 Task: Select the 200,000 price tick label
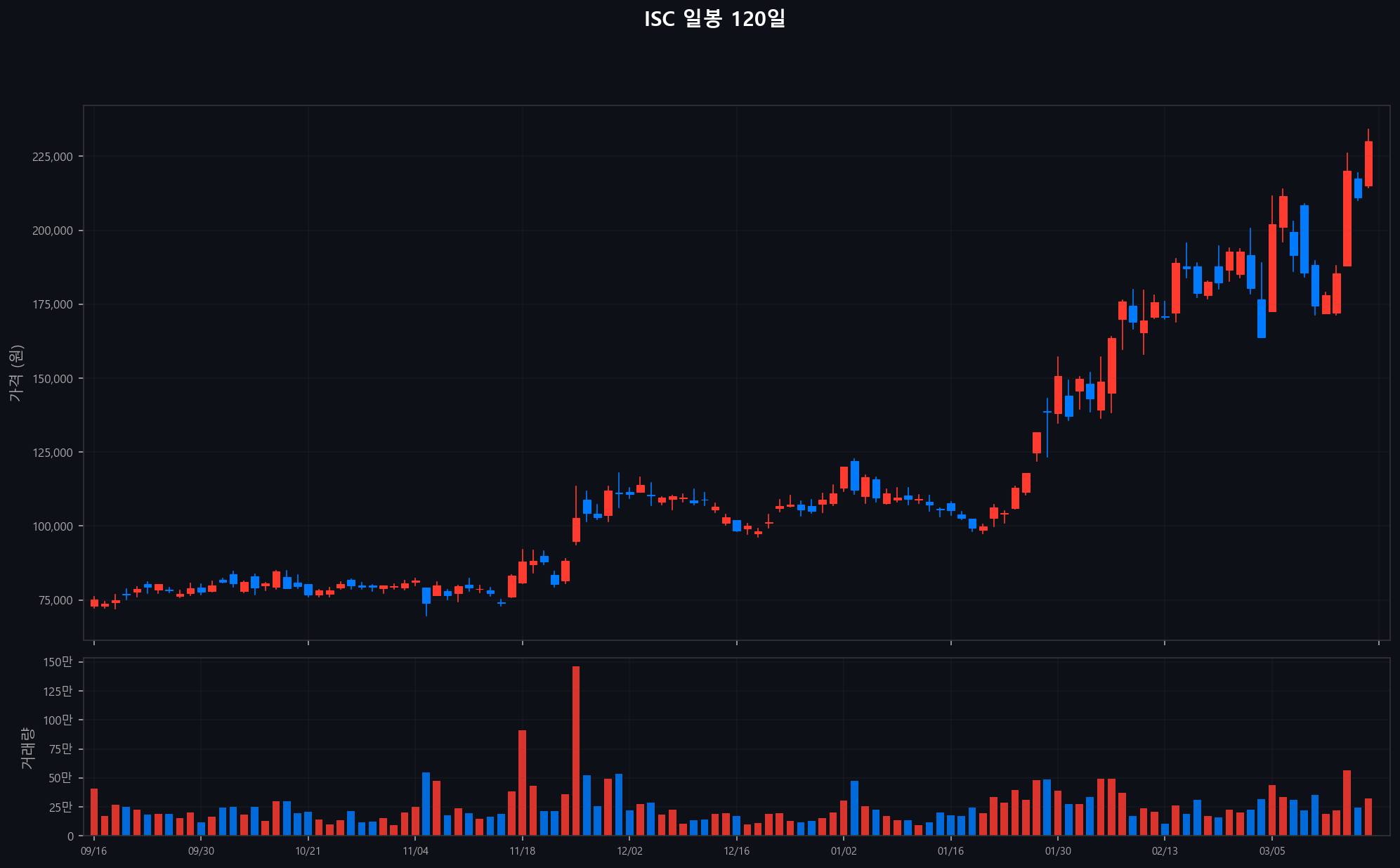[x=53, y=231]
